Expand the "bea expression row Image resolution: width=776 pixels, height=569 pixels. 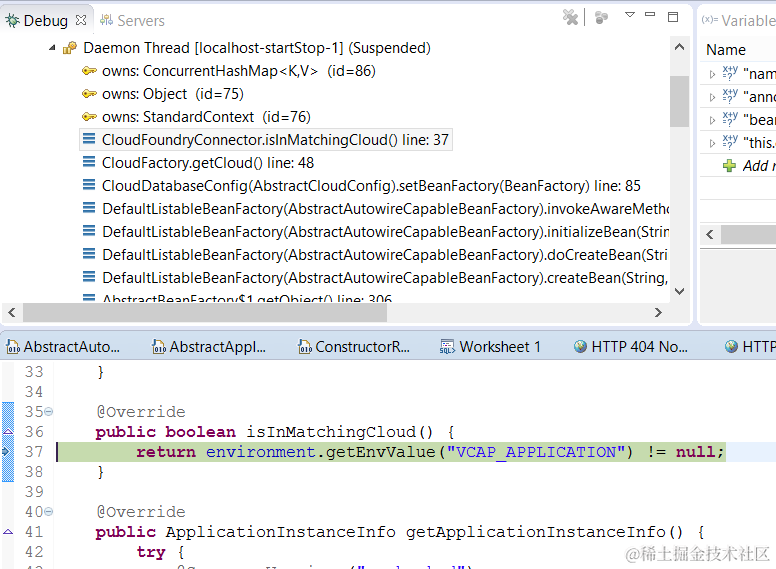coord(713,120)
